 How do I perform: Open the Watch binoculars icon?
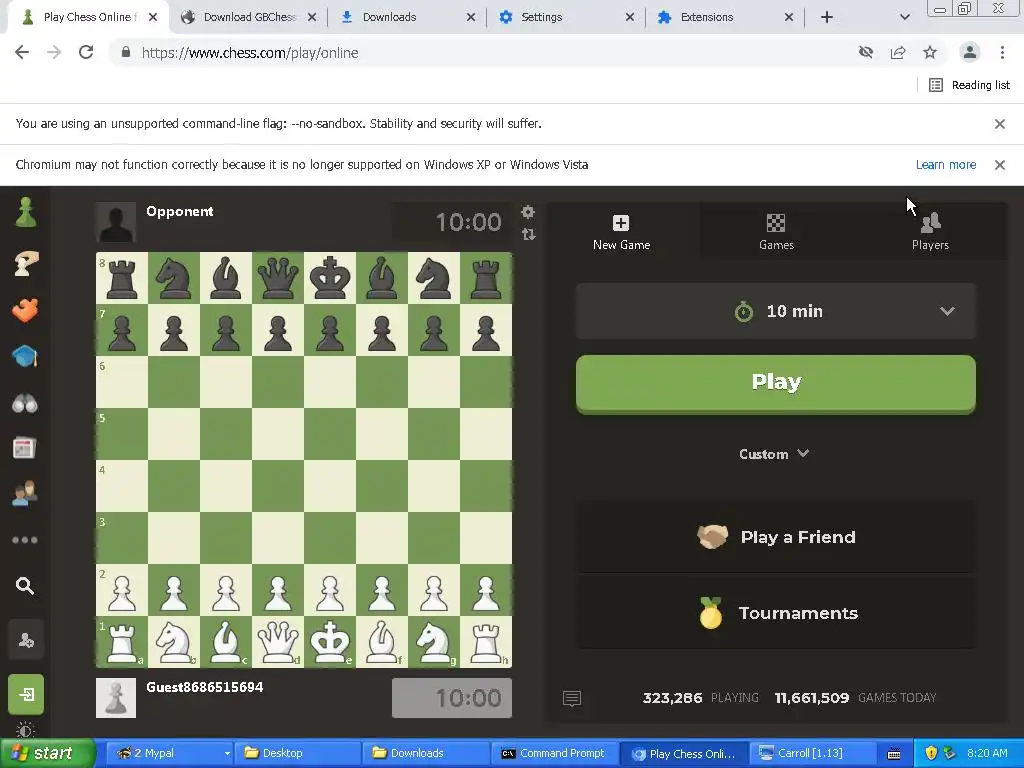point(25,404)
